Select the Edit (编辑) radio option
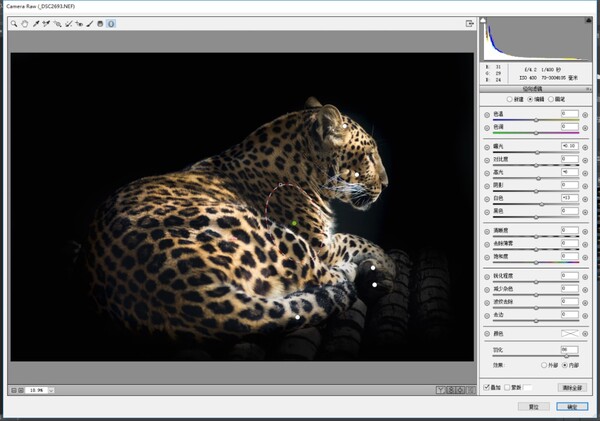 [530, 99]
